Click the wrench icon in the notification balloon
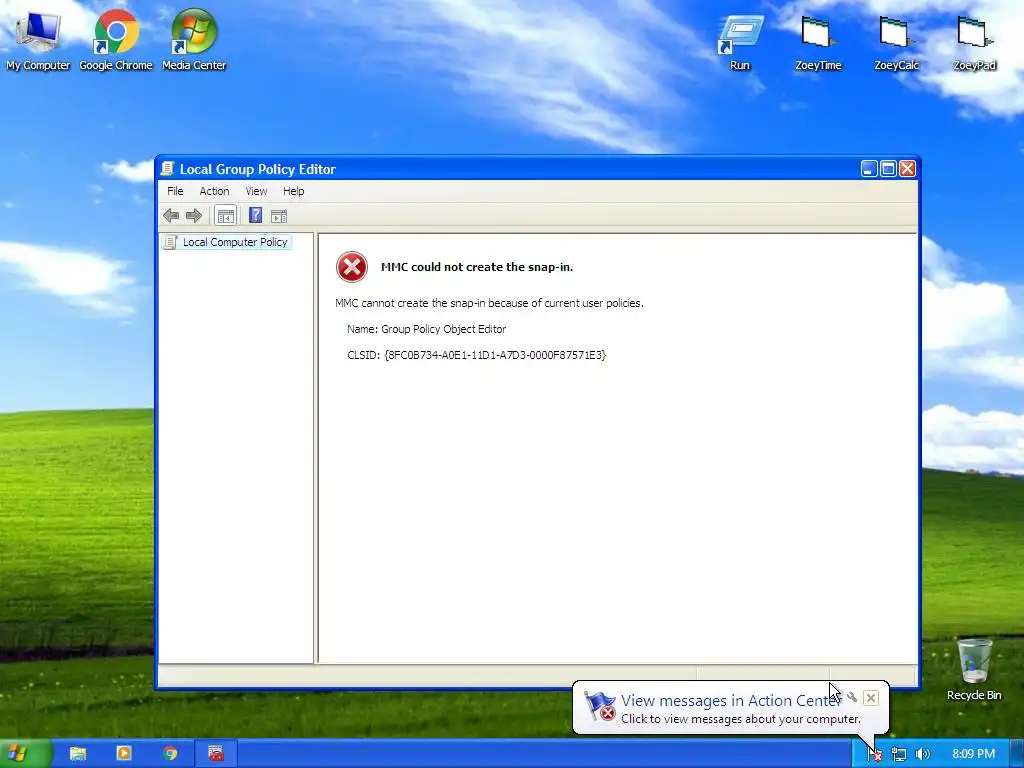Screen dimensions: 1024x768 852,697
